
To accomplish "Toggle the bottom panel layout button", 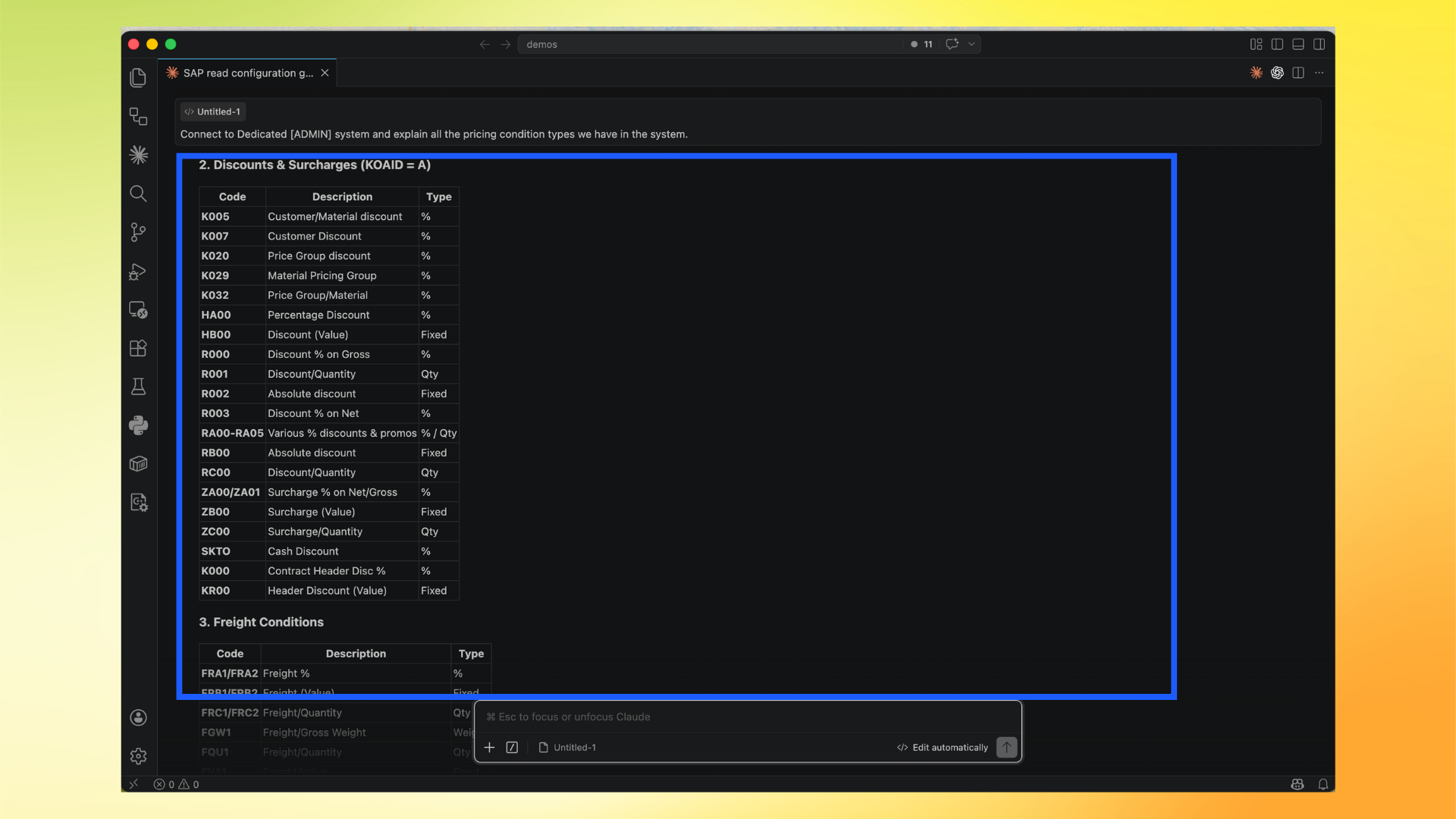I will click(x=1298, y=44).
